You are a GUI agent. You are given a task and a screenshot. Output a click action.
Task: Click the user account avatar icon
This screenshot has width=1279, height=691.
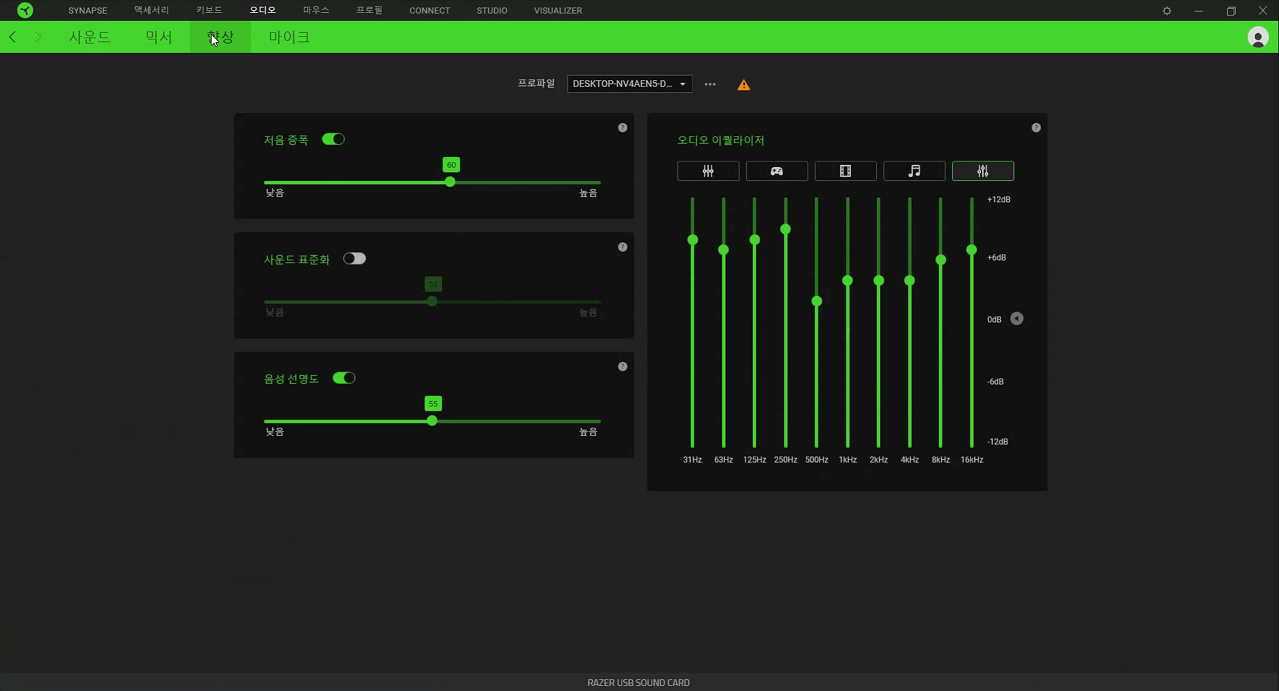tap(1258, 37)
